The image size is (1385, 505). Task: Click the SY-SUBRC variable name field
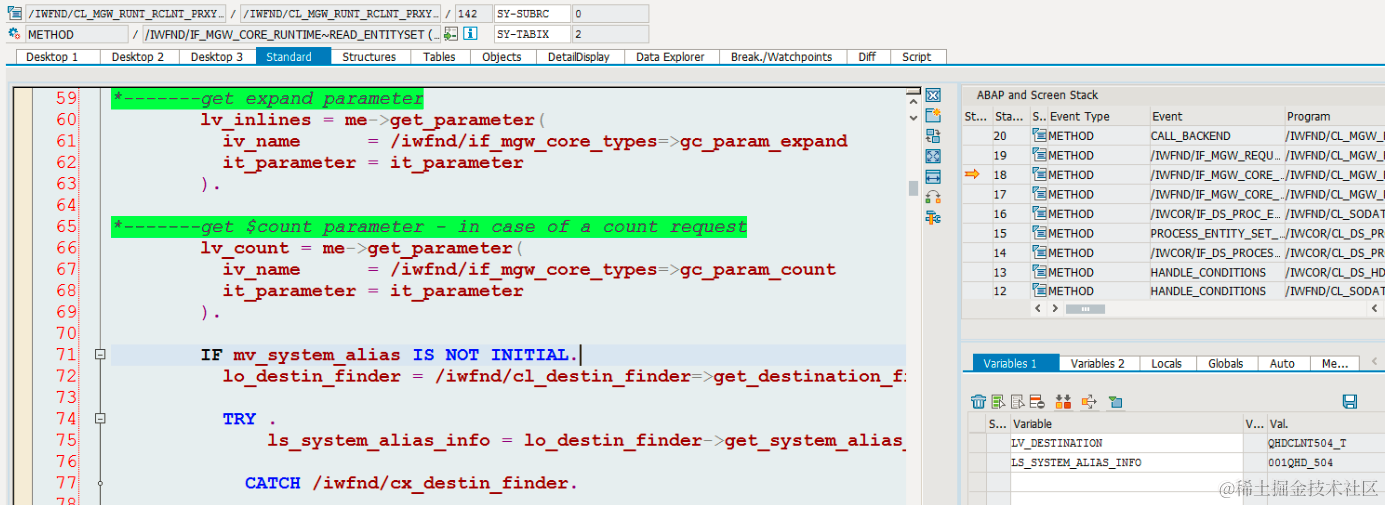[532, 14]
